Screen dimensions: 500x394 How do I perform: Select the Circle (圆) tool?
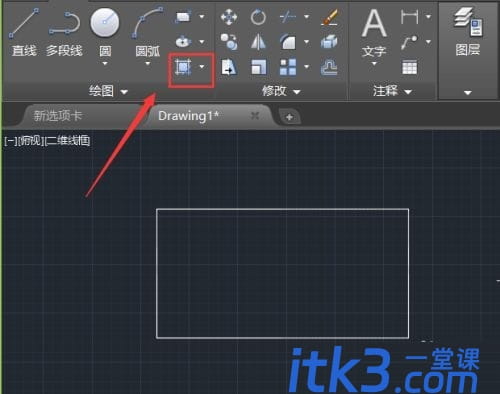(x=105, y=33)
